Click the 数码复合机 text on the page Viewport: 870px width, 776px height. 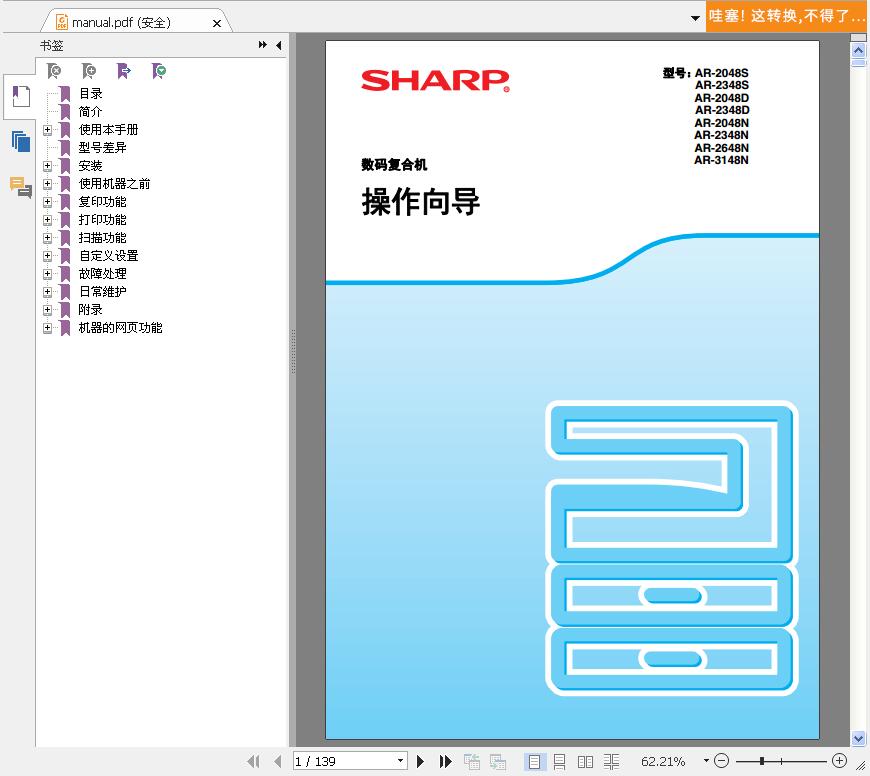point(394,165)
